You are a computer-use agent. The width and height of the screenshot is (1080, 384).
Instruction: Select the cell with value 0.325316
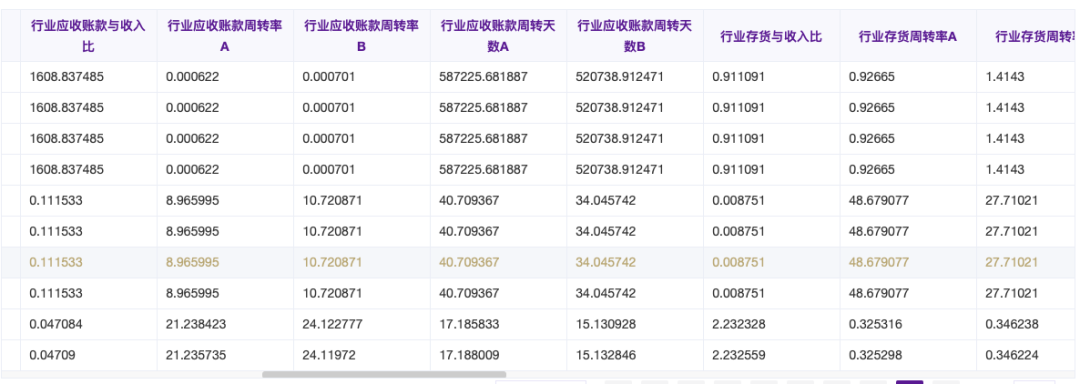point(908,324)
